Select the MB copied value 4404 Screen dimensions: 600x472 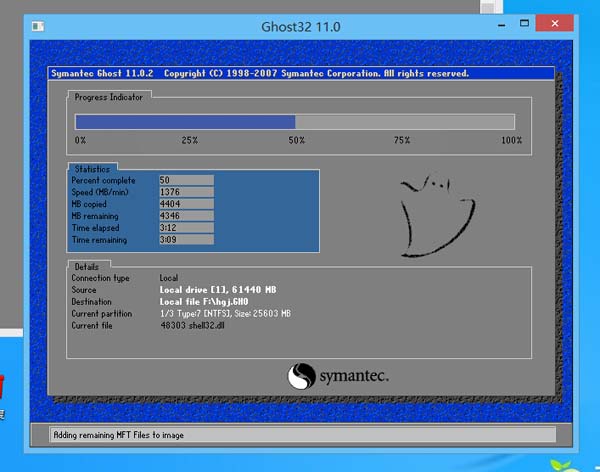click(x=186, y=204)
